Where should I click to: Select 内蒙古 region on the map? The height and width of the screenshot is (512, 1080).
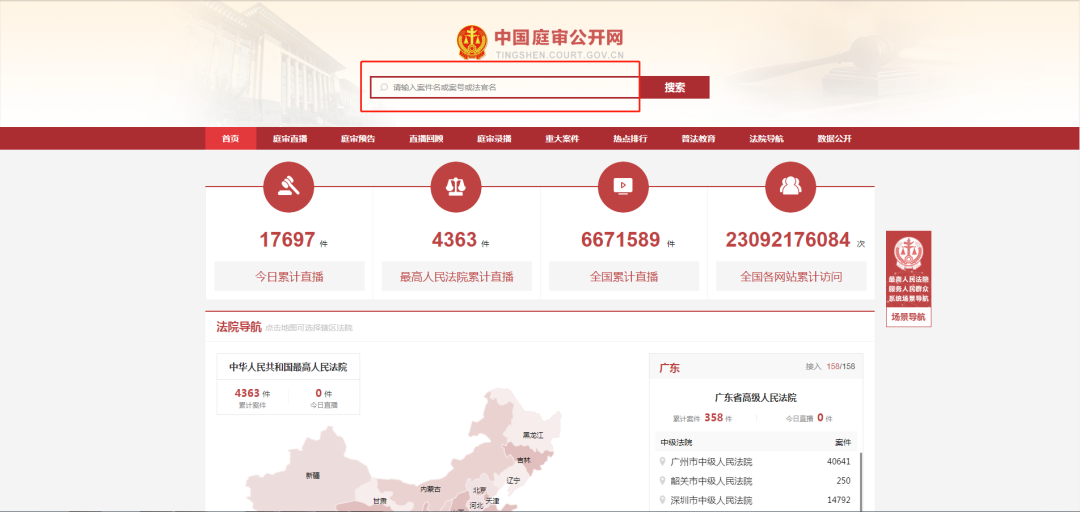[430, 489]
